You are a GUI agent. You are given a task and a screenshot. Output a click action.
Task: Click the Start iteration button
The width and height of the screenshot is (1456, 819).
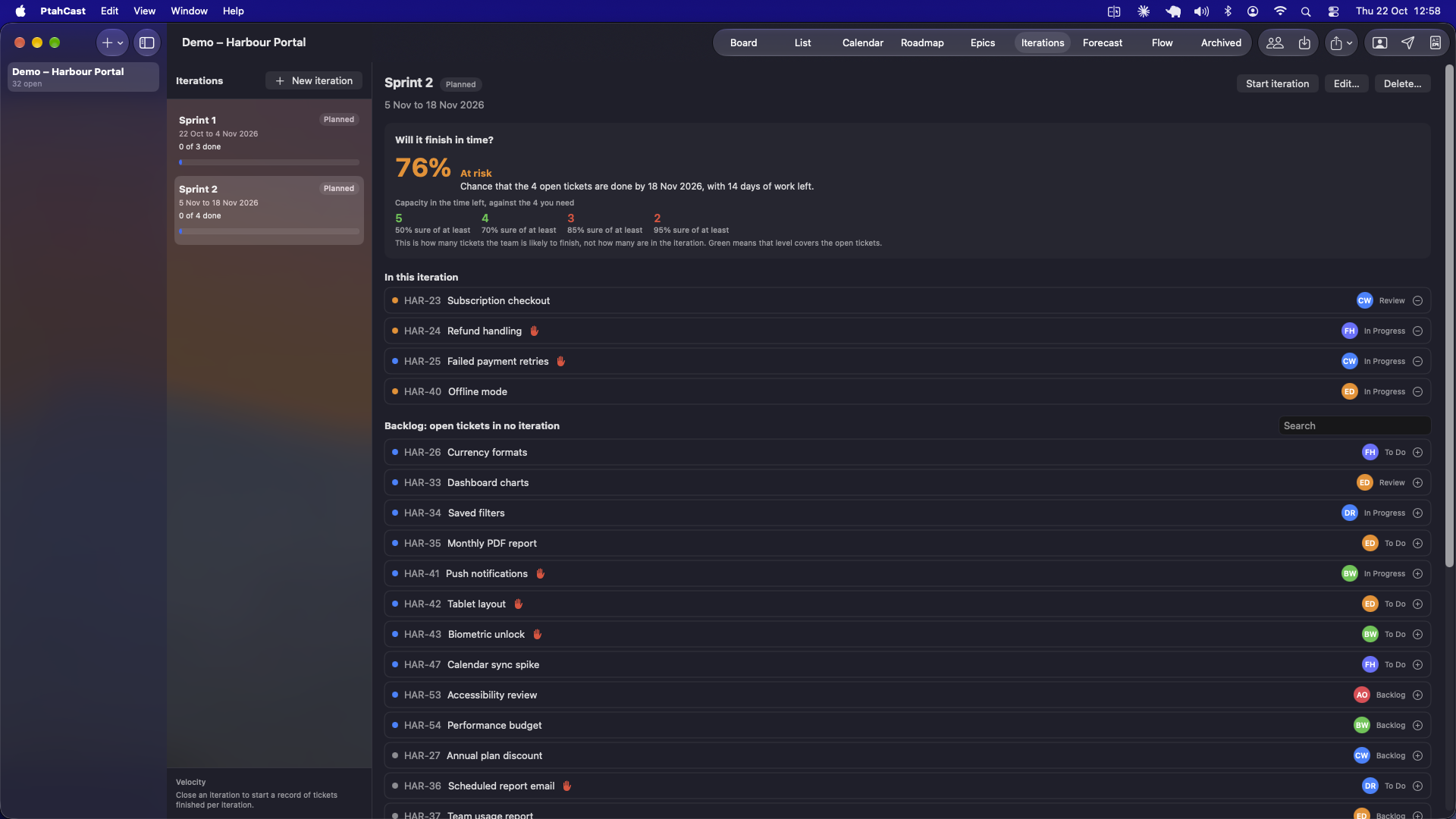point(1277,84)
